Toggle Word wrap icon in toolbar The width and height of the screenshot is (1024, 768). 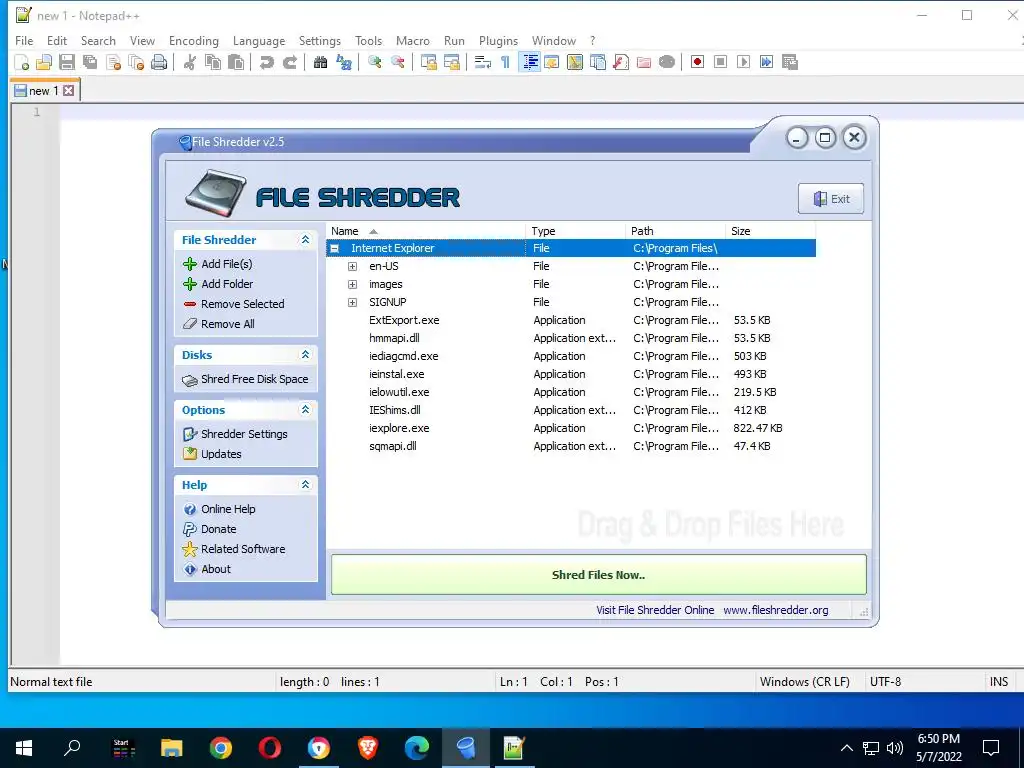pos(483,62)
